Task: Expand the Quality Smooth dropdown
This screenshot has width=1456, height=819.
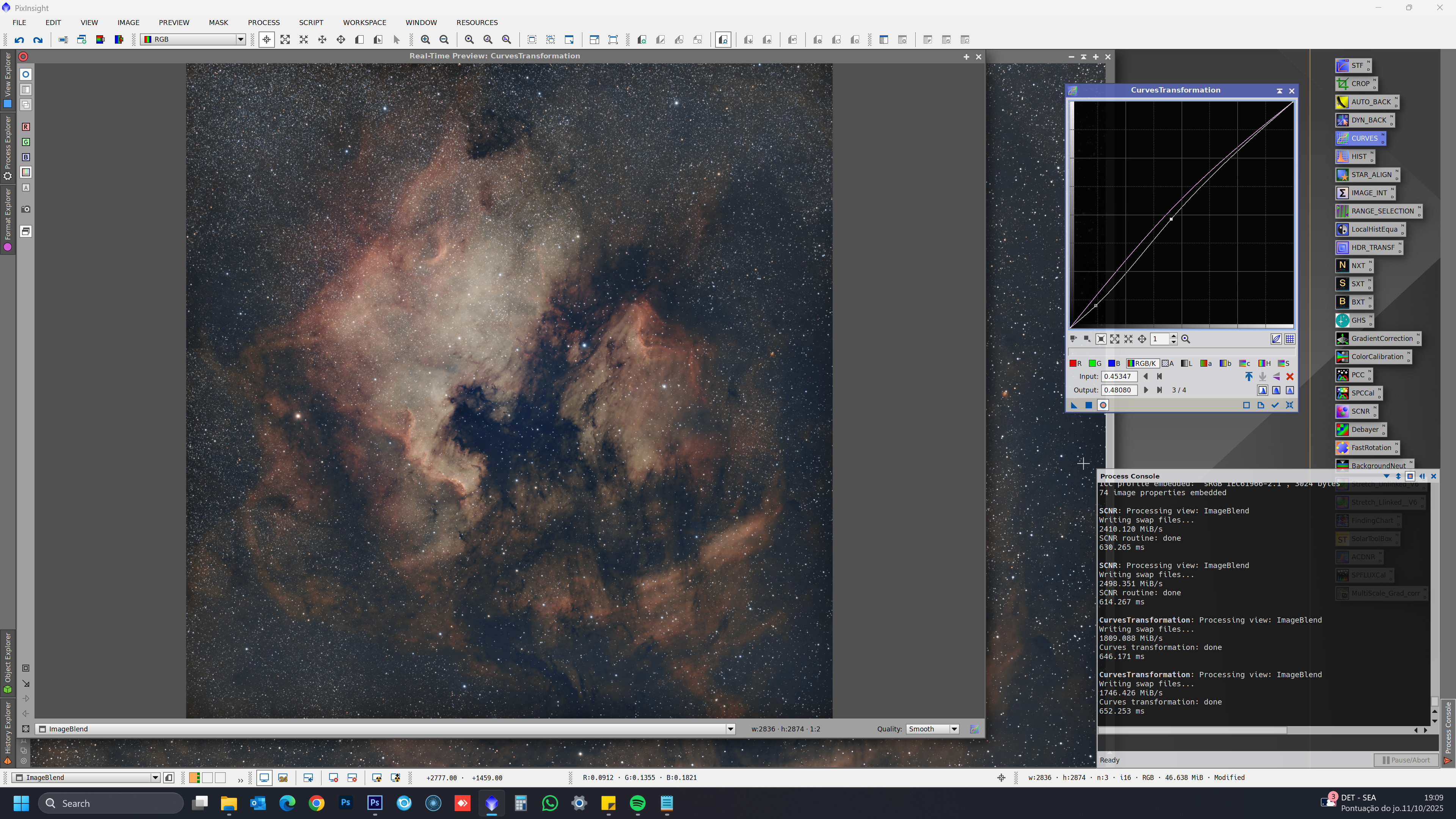Action: (954, 728)
